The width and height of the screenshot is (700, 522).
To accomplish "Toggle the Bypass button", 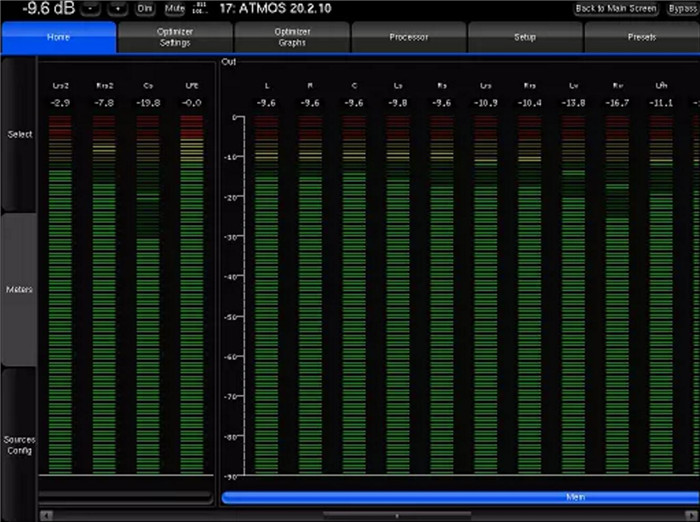I will point(683,8).
